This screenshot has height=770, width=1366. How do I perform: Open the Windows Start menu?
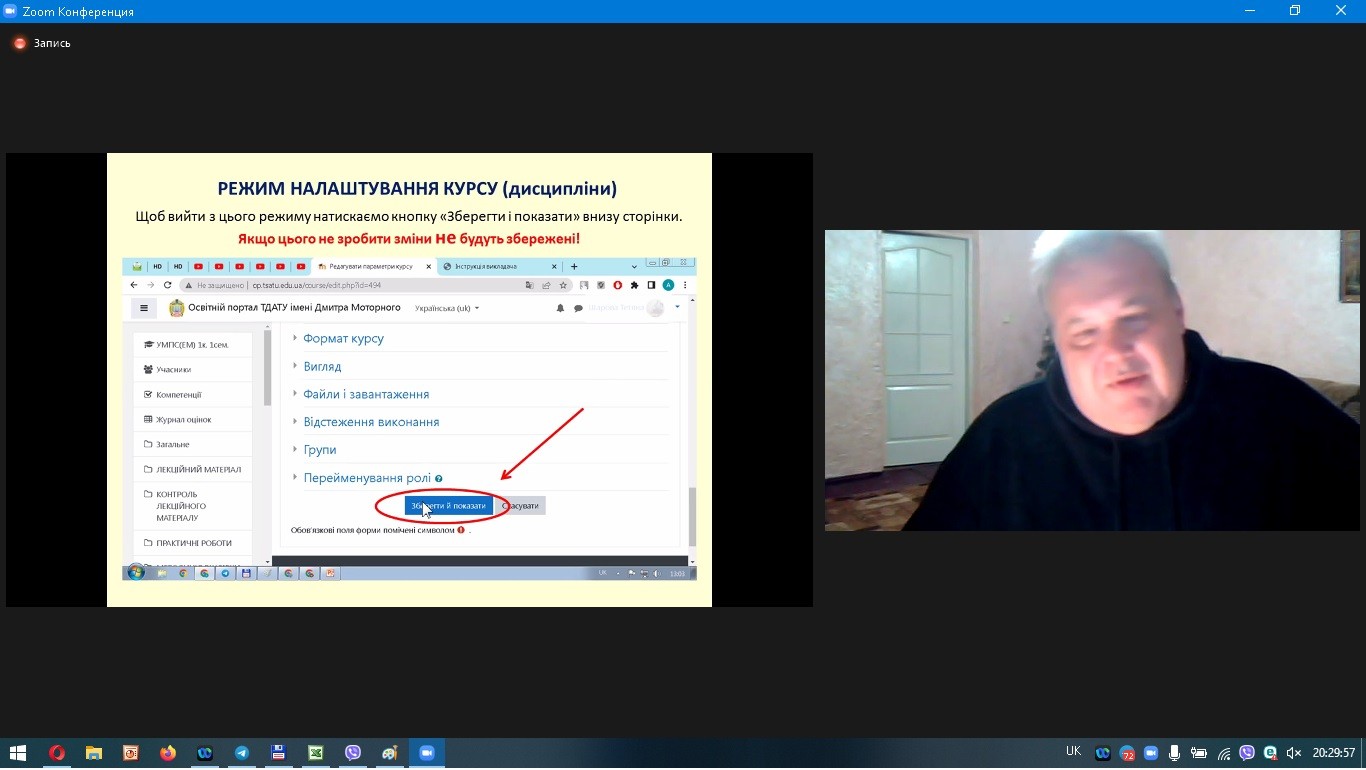[18, 753]
